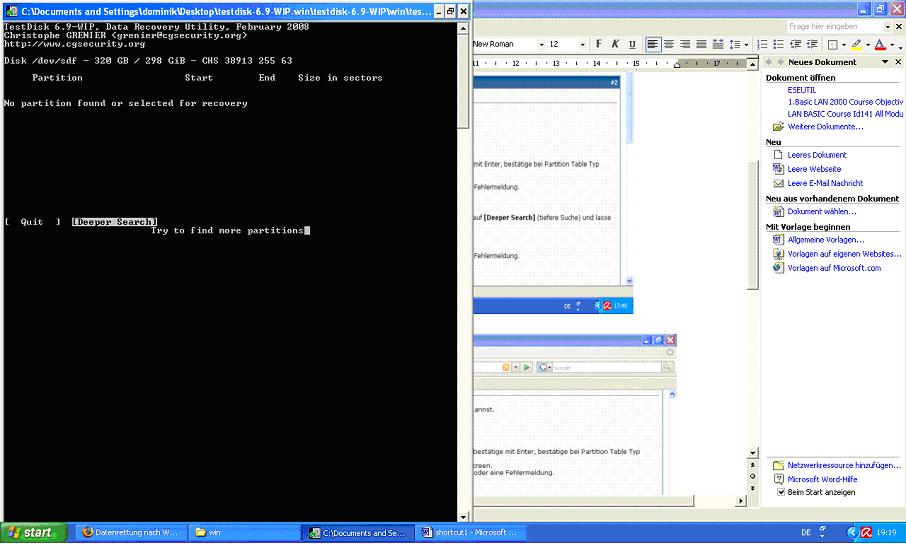Enable numbered list in Word
The height and width of the screenshot is (544, 906).
[762, 44]
